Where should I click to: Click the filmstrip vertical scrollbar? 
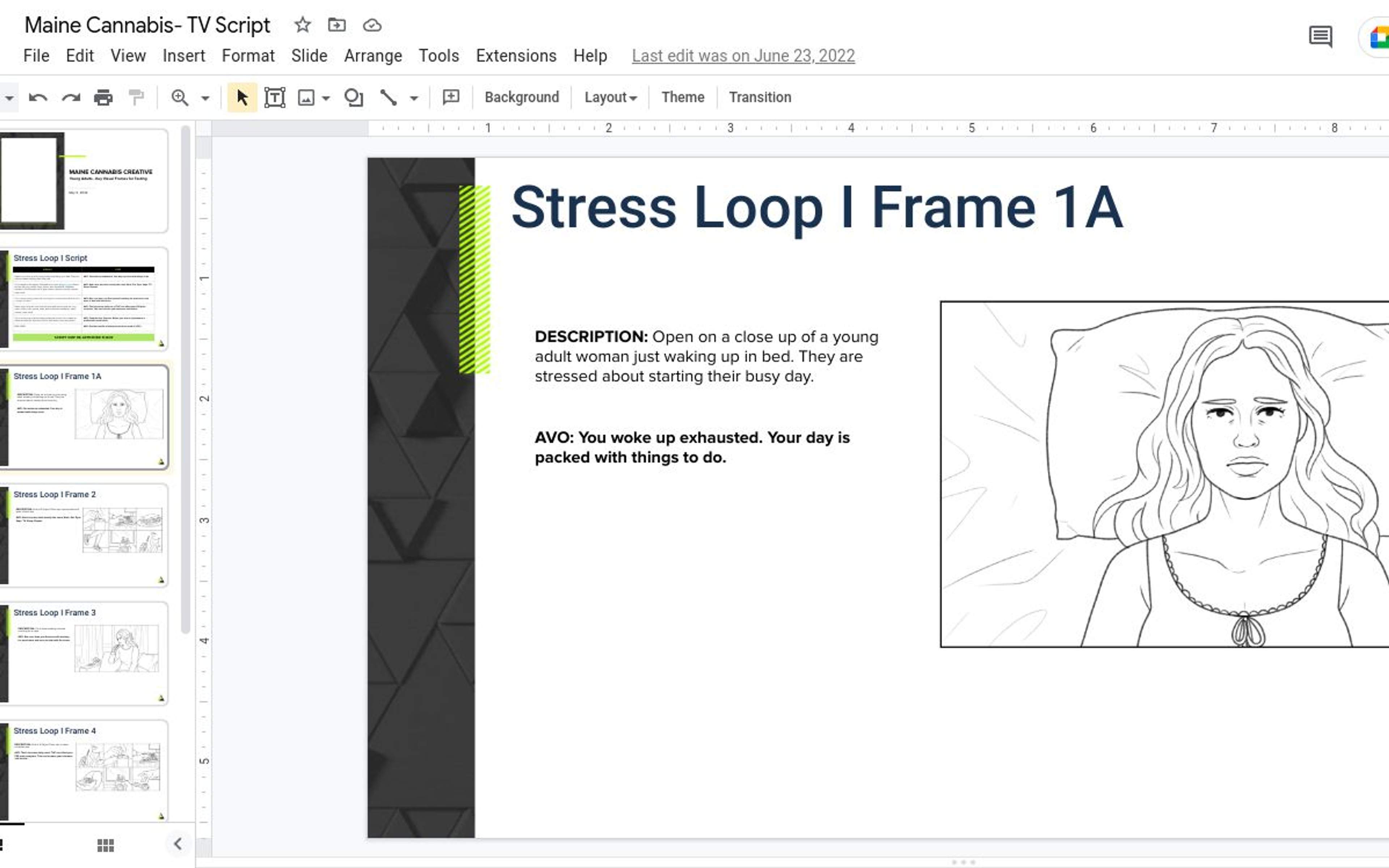pyautogui.click(x=185, y=380)
